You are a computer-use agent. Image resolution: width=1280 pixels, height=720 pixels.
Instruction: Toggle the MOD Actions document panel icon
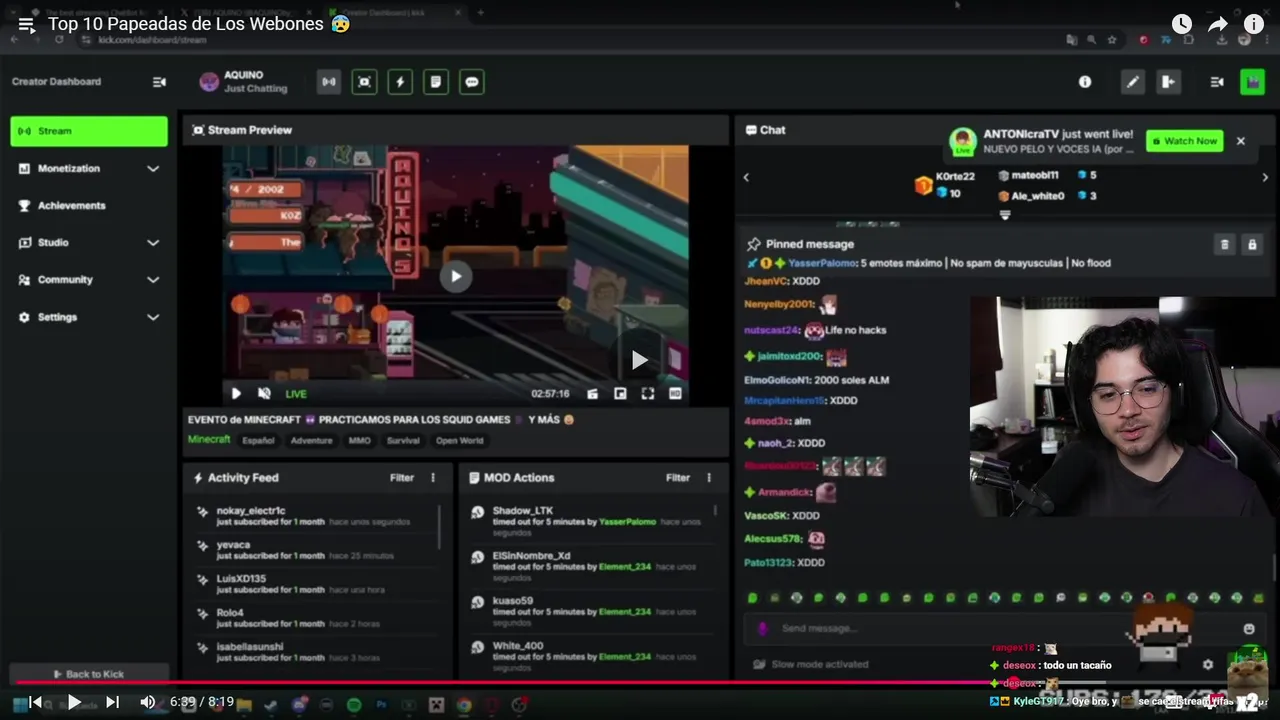[x=436, y=82]
